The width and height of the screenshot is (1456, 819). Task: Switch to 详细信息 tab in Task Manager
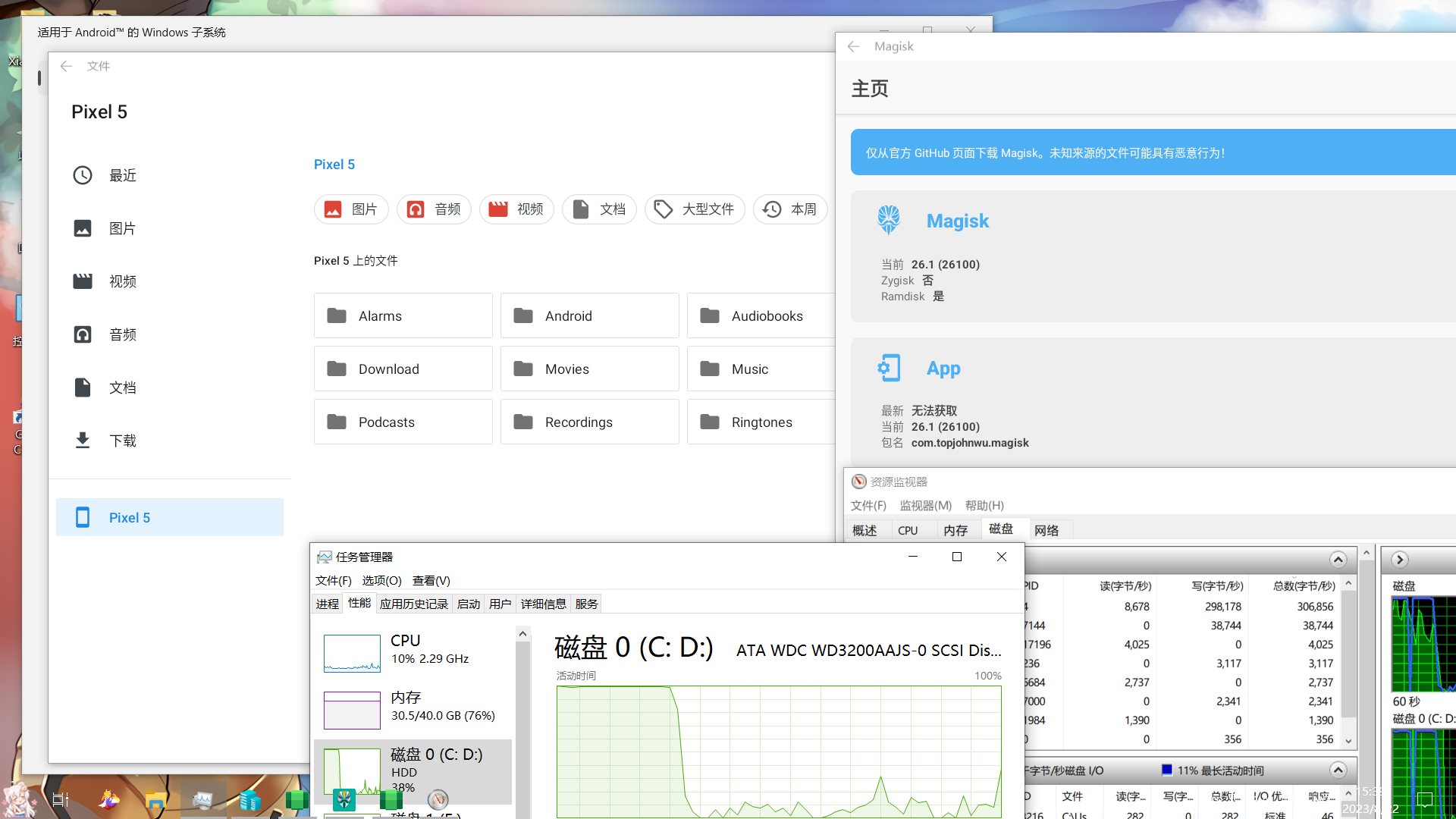543,604
